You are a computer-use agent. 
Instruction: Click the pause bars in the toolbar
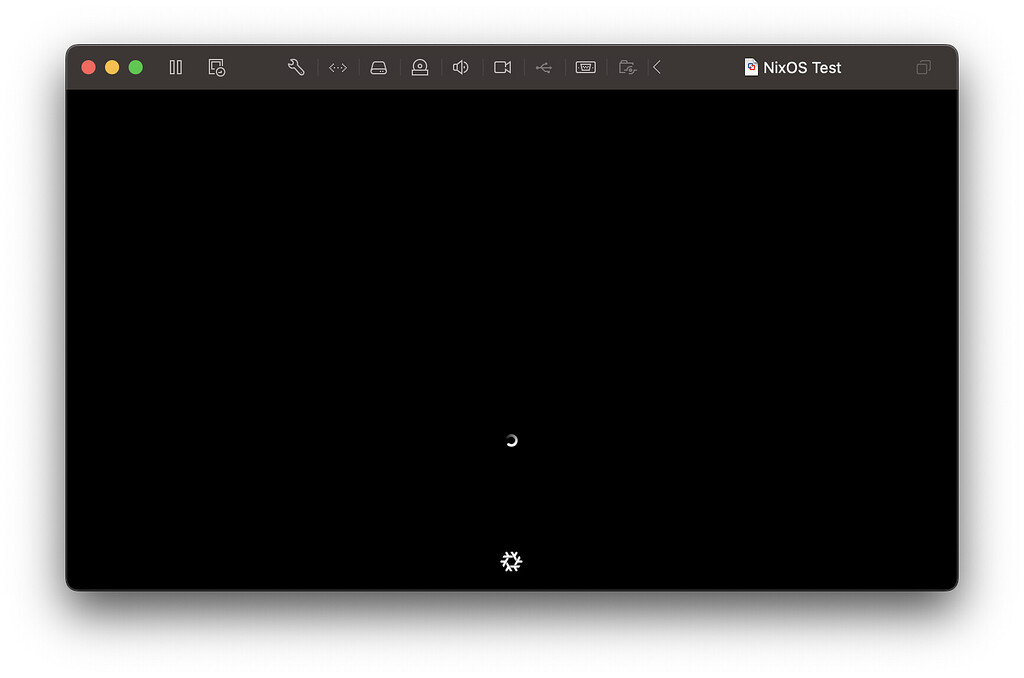point(175,67)
